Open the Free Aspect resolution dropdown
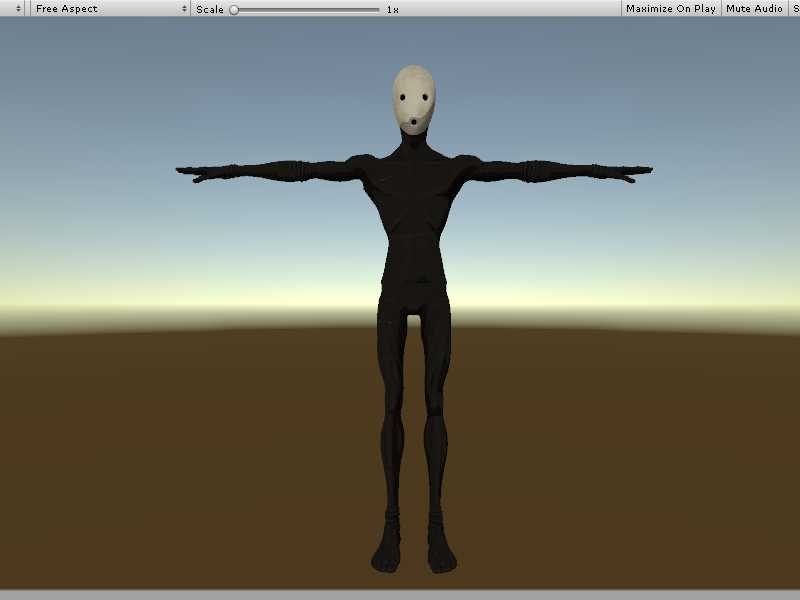Image resolution: width=800 pixels, height=600 pixels. click(x=110, y=9)
